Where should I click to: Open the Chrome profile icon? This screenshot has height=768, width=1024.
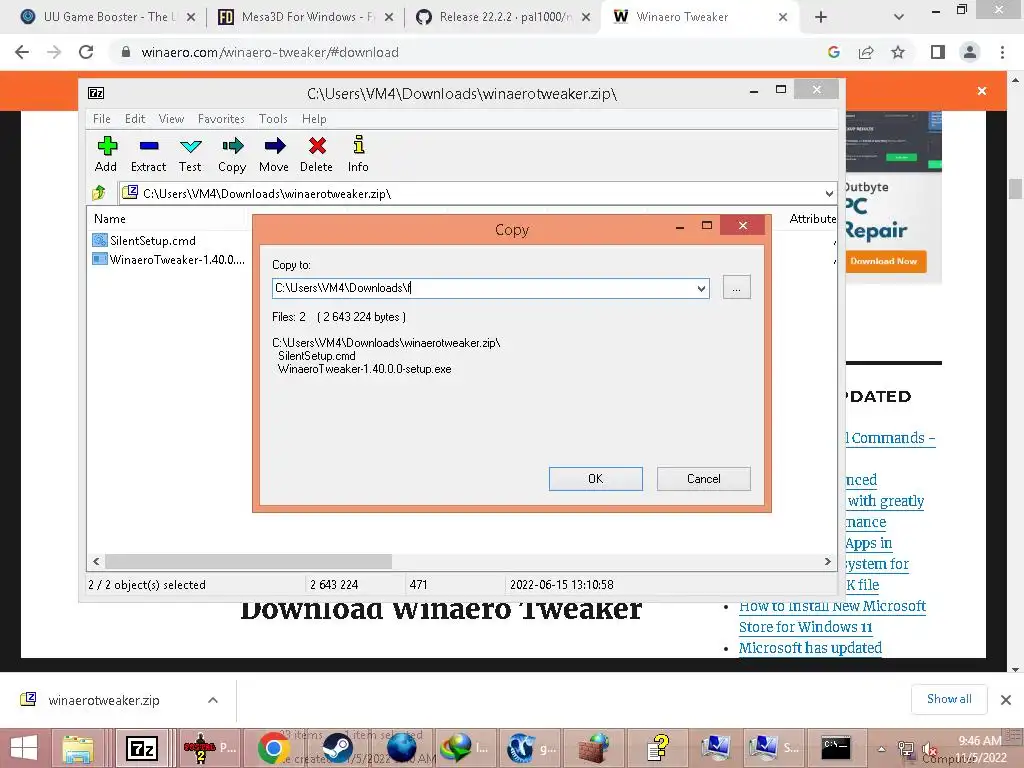click(970, 52)
